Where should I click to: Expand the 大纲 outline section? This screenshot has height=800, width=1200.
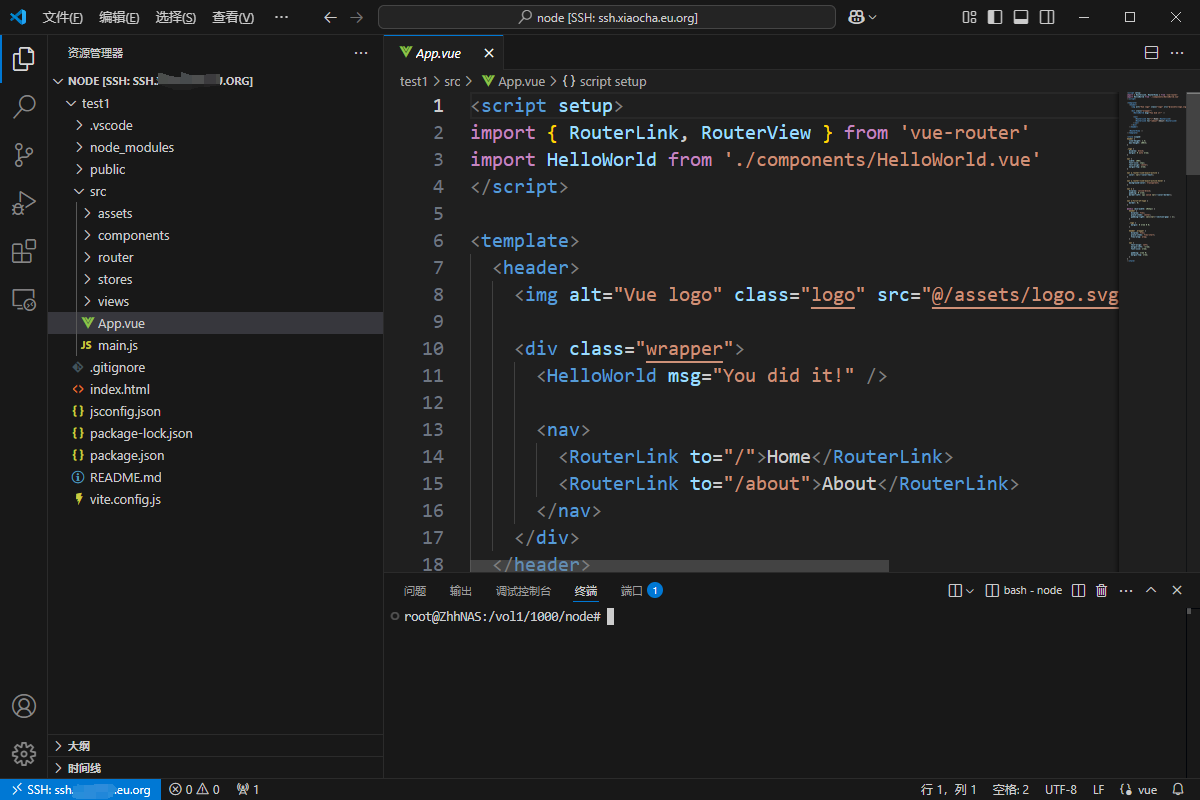pos(79,746)
